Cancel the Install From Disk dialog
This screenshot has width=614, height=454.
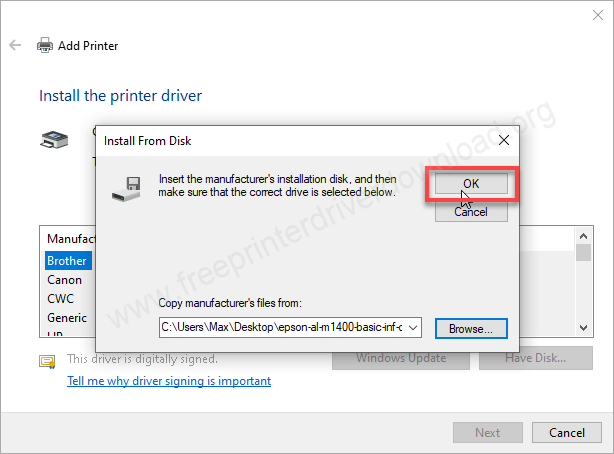(x=471, y=212)
